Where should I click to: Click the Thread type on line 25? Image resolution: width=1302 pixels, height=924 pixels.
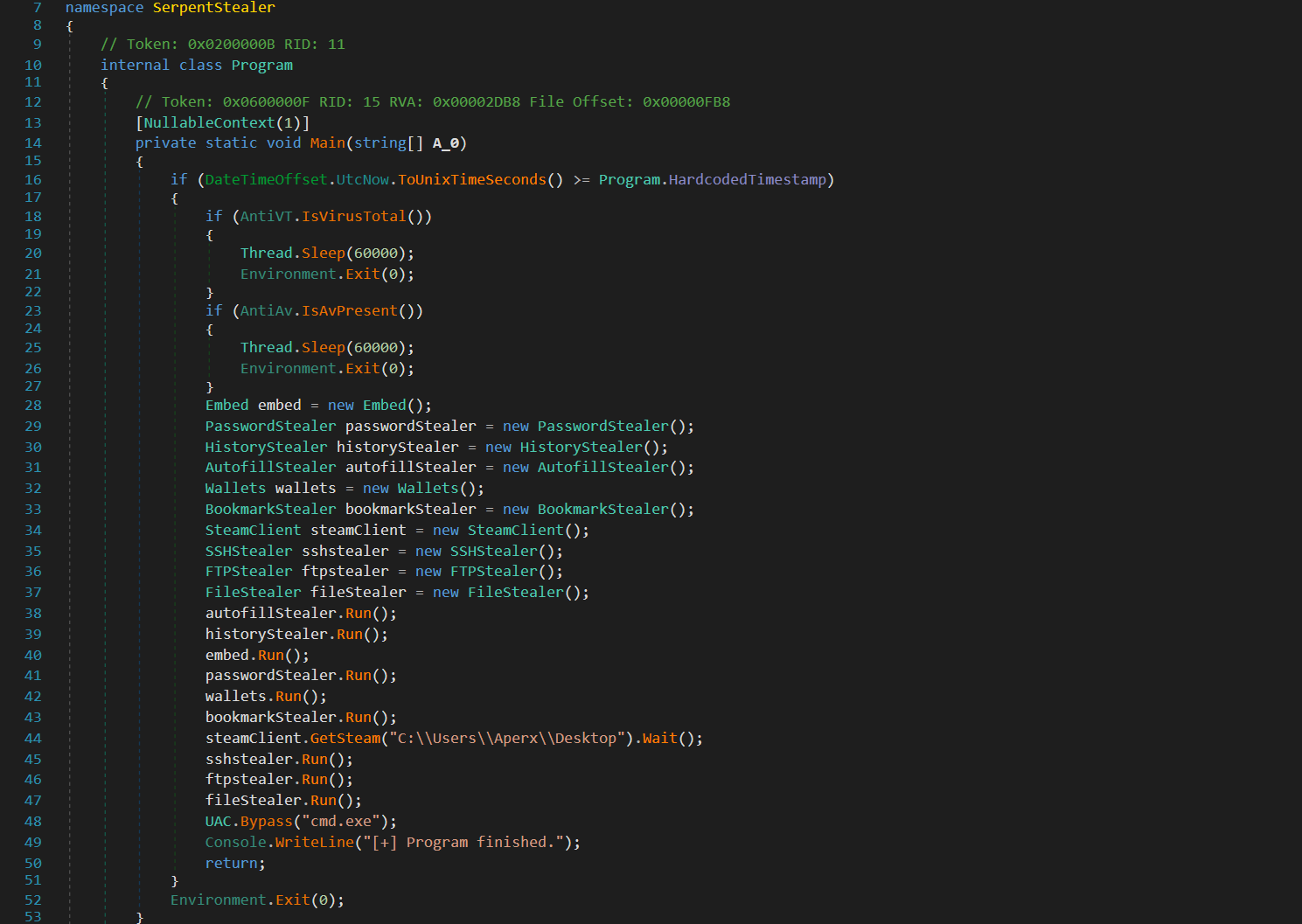[267, 348]
